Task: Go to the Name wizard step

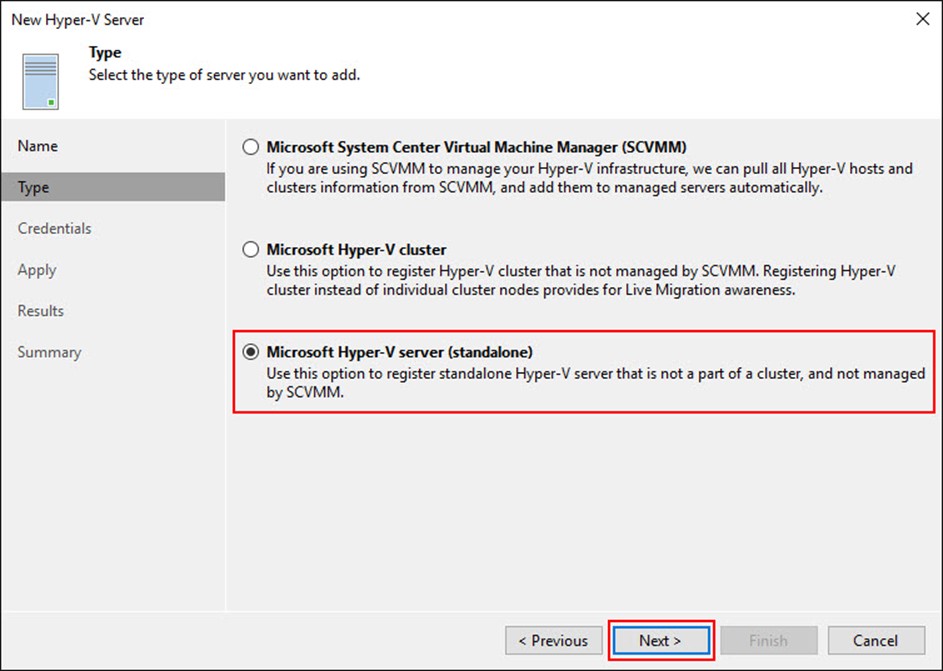Action: click(38, 146)
